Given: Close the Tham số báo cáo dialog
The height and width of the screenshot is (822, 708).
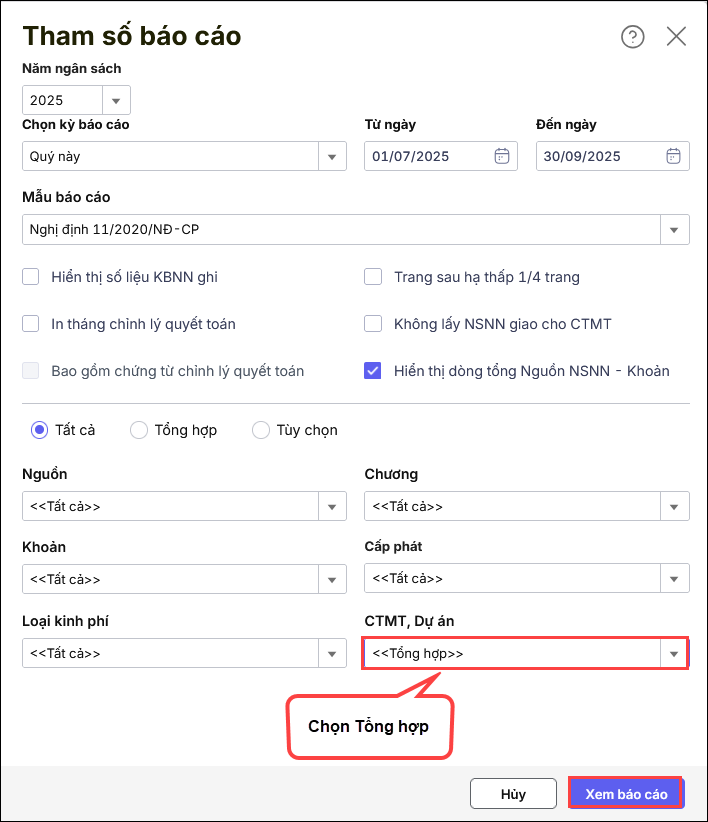Looking at the screenshot, I should (x=676, y=37).
